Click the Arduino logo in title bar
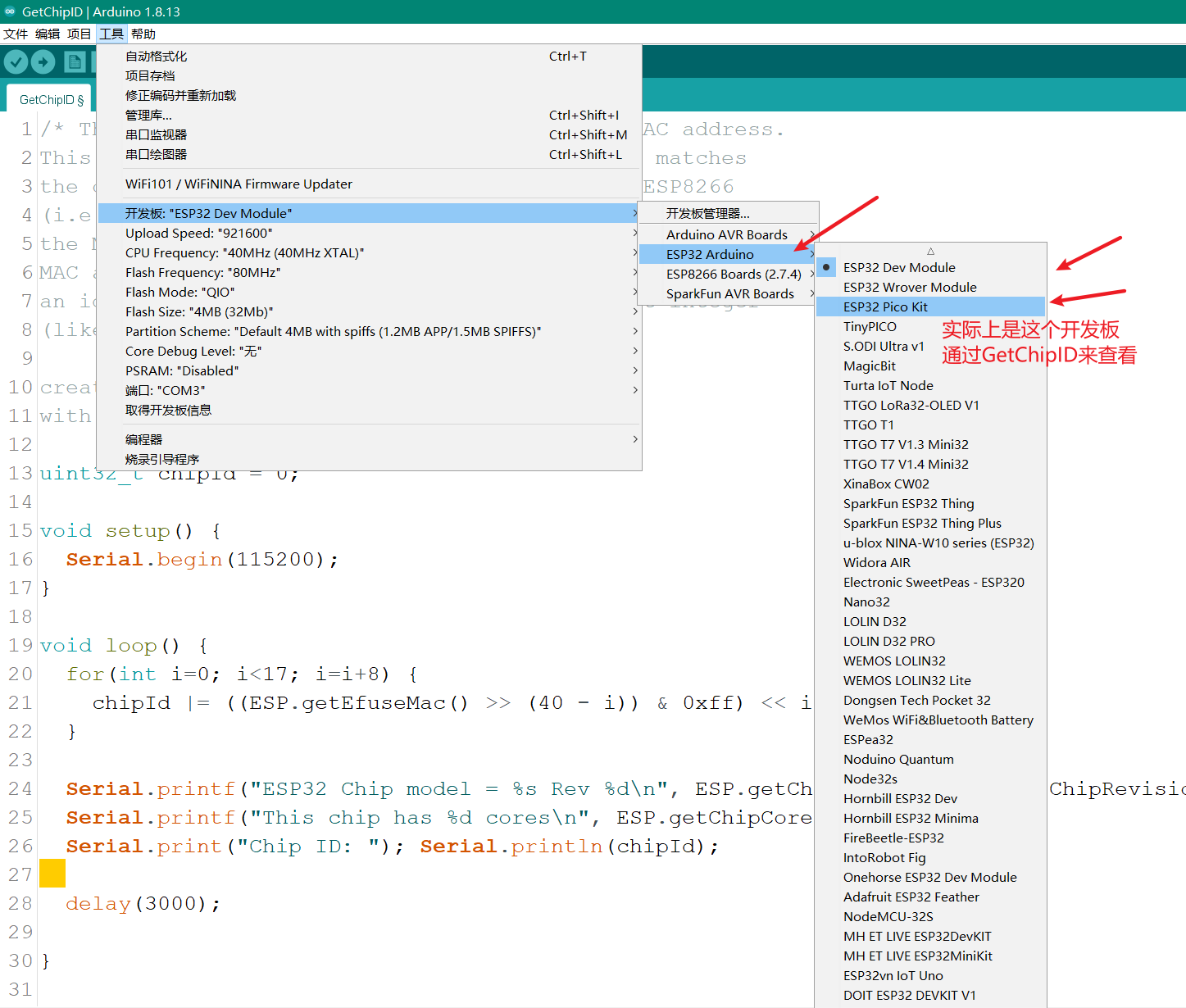1186x1008 pixels. pos(10,11)
